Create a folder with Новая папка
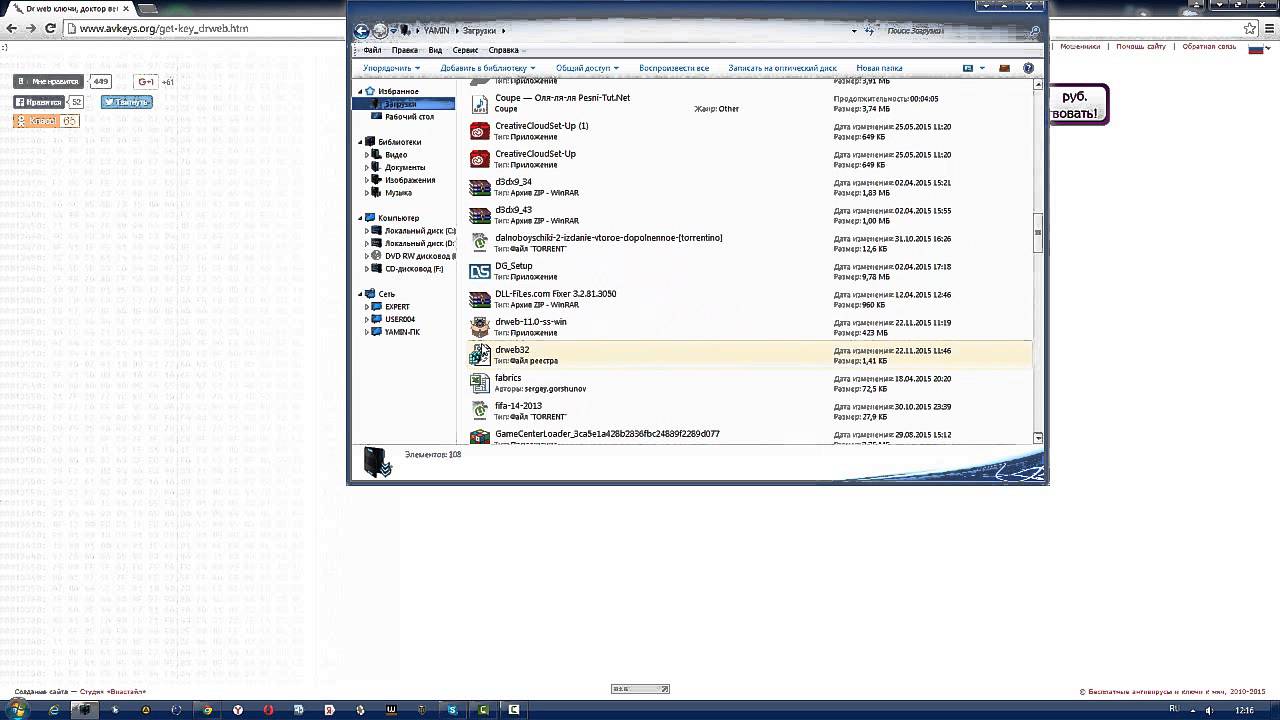1280x720 pixels. click(x=879, y=68)
